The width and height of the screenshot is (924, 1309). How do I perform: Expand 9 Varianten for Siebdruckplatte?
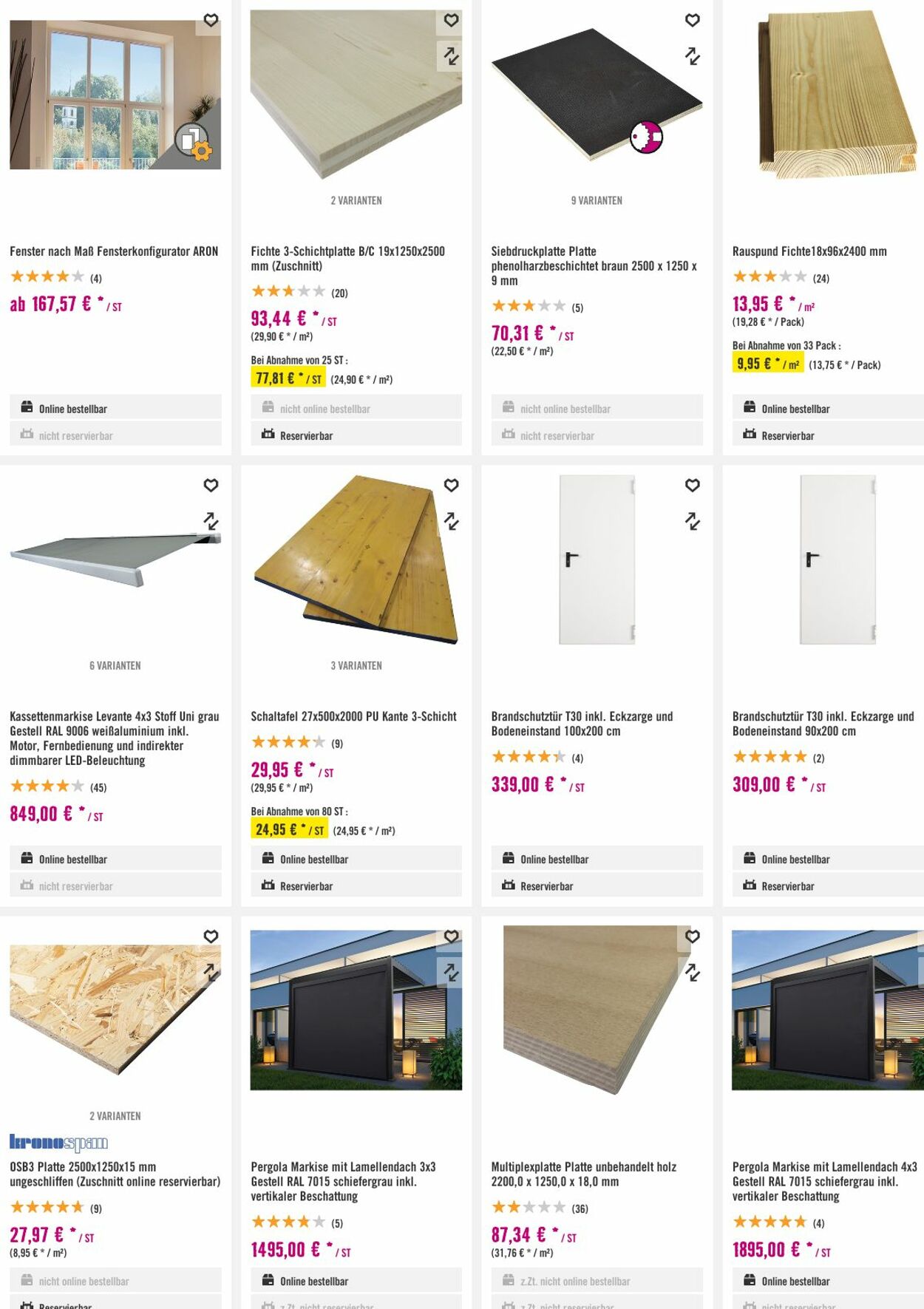[597, 200]
